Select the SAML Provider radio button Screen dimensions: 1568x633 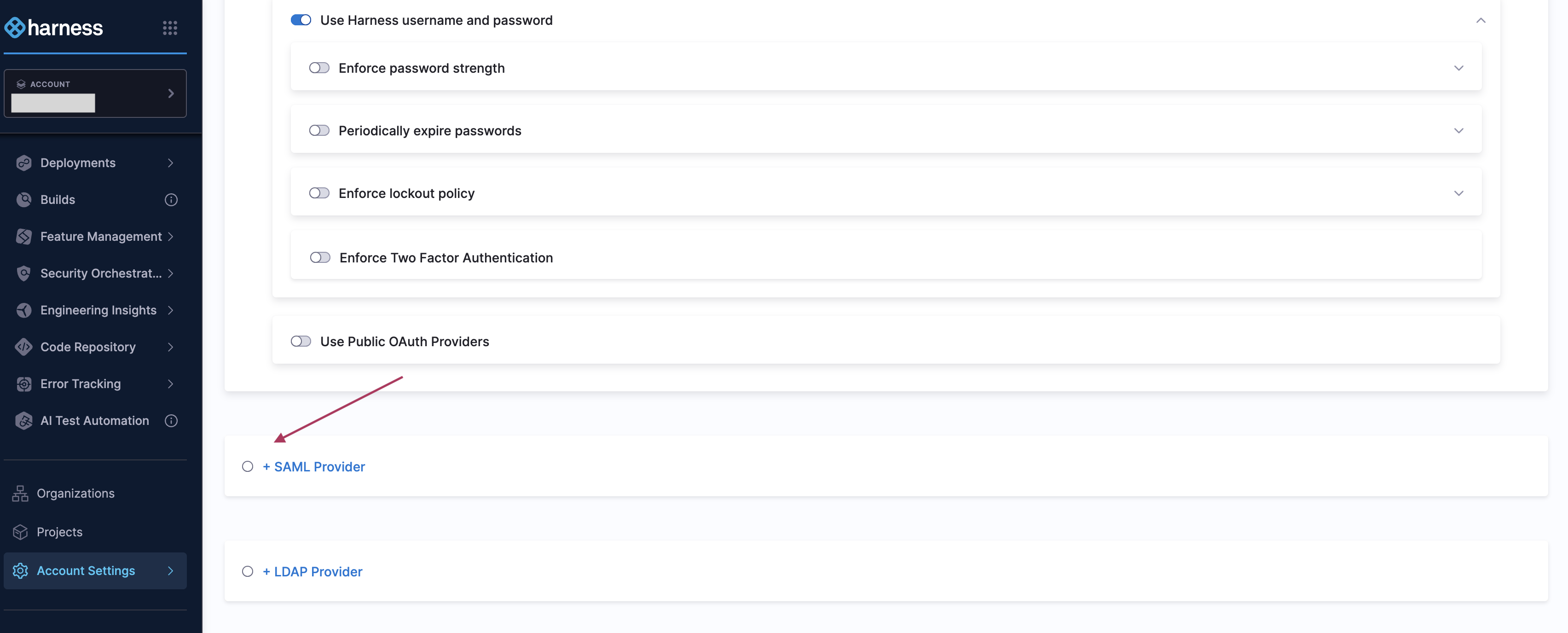click(x=248, y=467)
